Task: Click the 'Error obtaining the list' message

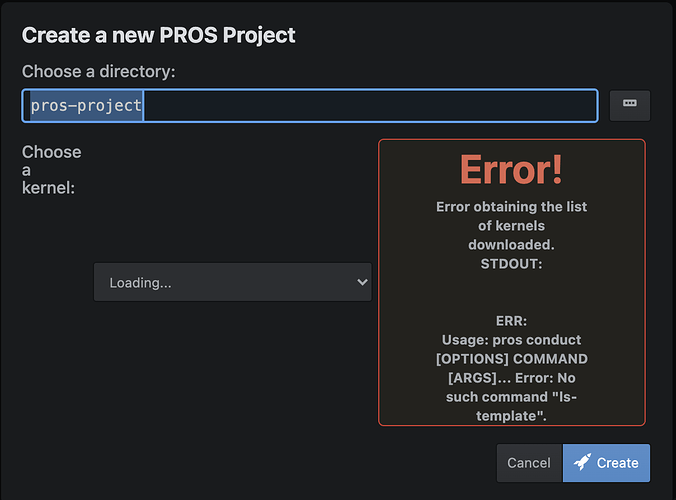Action: 511,207
